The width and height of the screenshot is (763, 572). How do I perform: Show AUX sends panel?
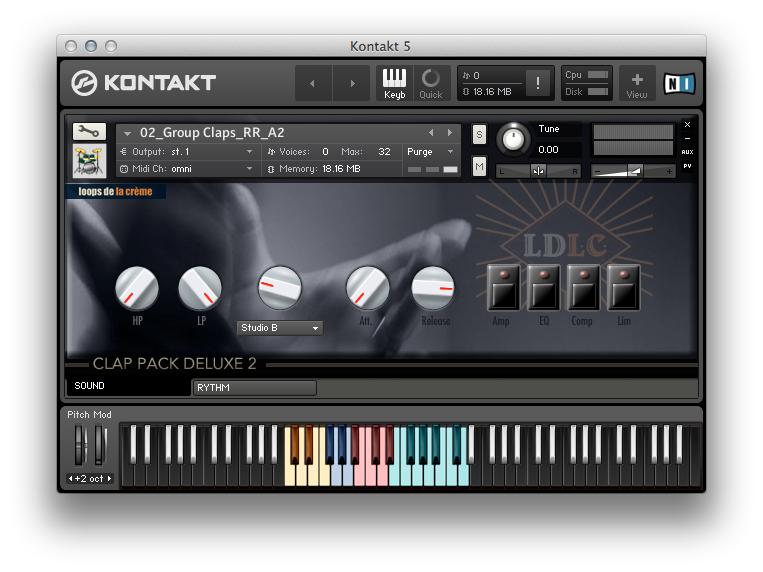[688, 152]
